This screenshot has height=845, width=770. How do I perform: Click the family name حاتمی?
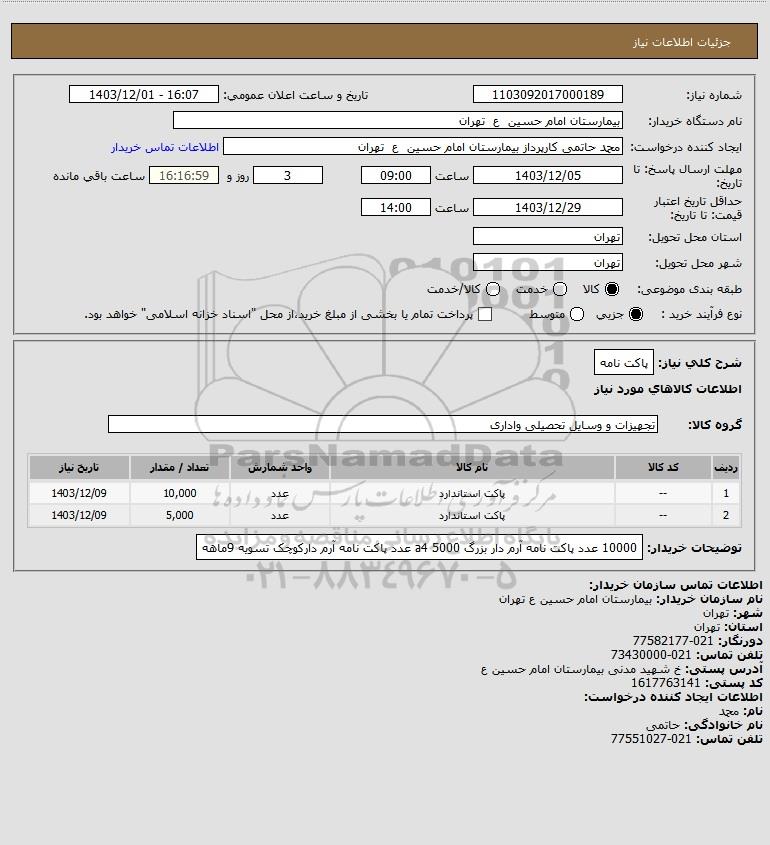(664, 725)
